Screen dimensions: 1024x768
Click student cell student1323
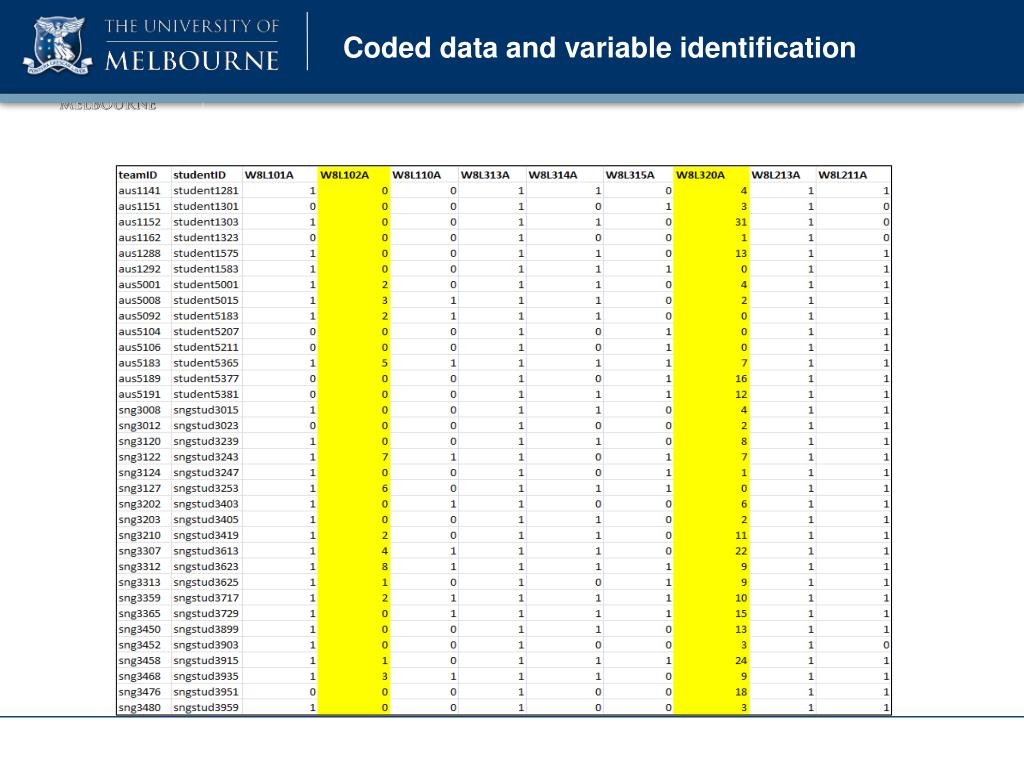click(206, 238)
